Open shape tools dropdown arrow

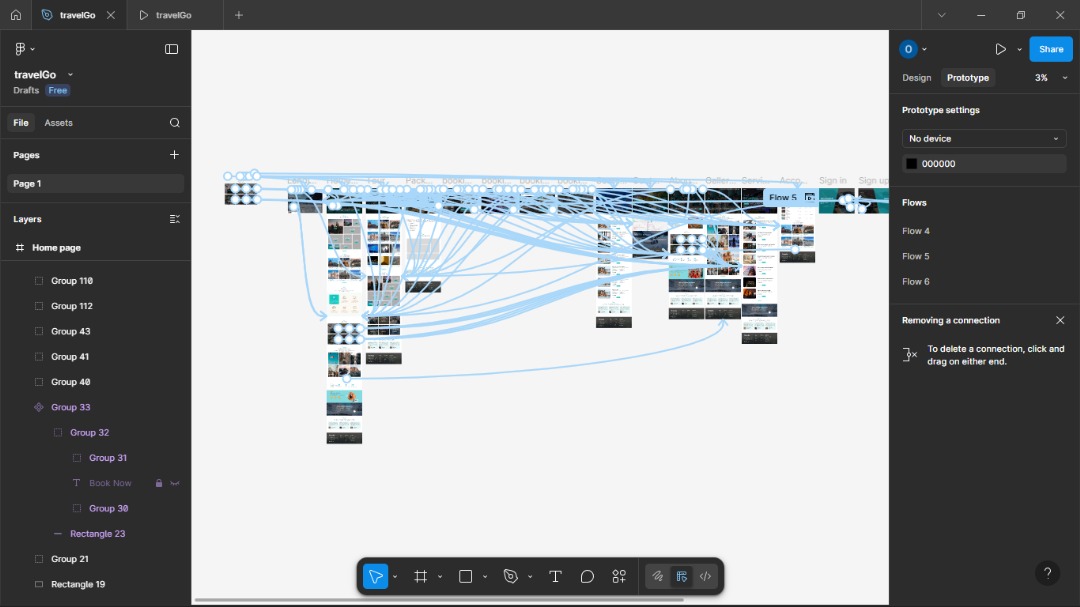pyautogui.click(x=485, y=577)
